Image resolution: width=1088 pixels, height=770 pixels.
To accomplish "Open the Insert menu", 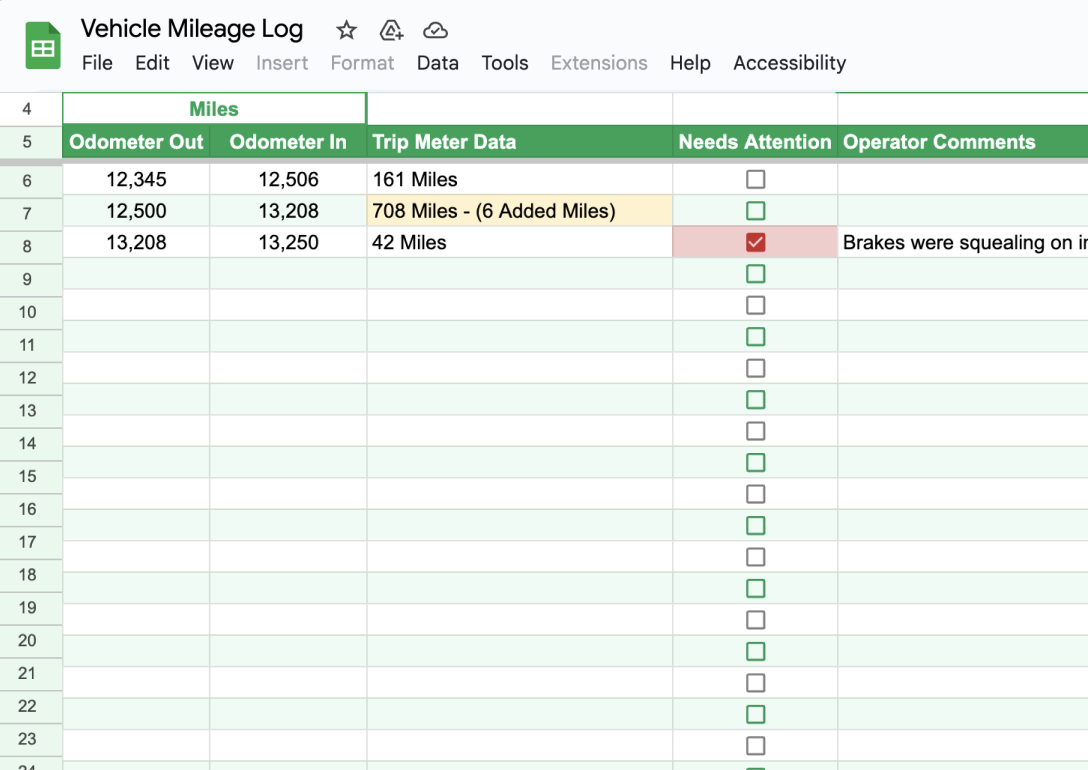I will 282,63.
